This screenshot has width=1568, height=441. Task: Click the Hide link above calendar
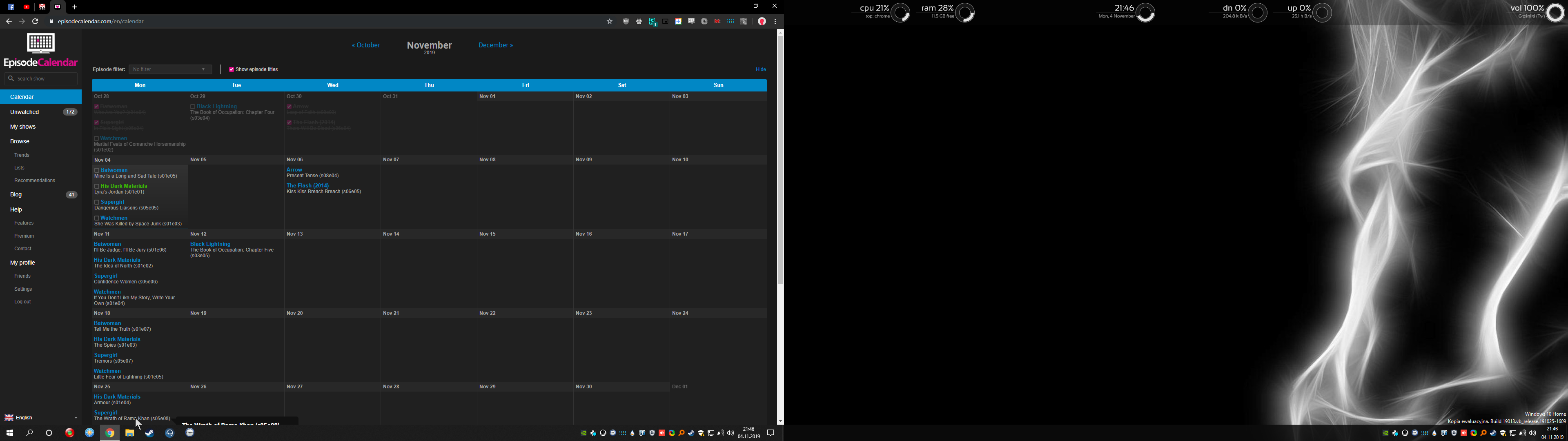(760, 69)
